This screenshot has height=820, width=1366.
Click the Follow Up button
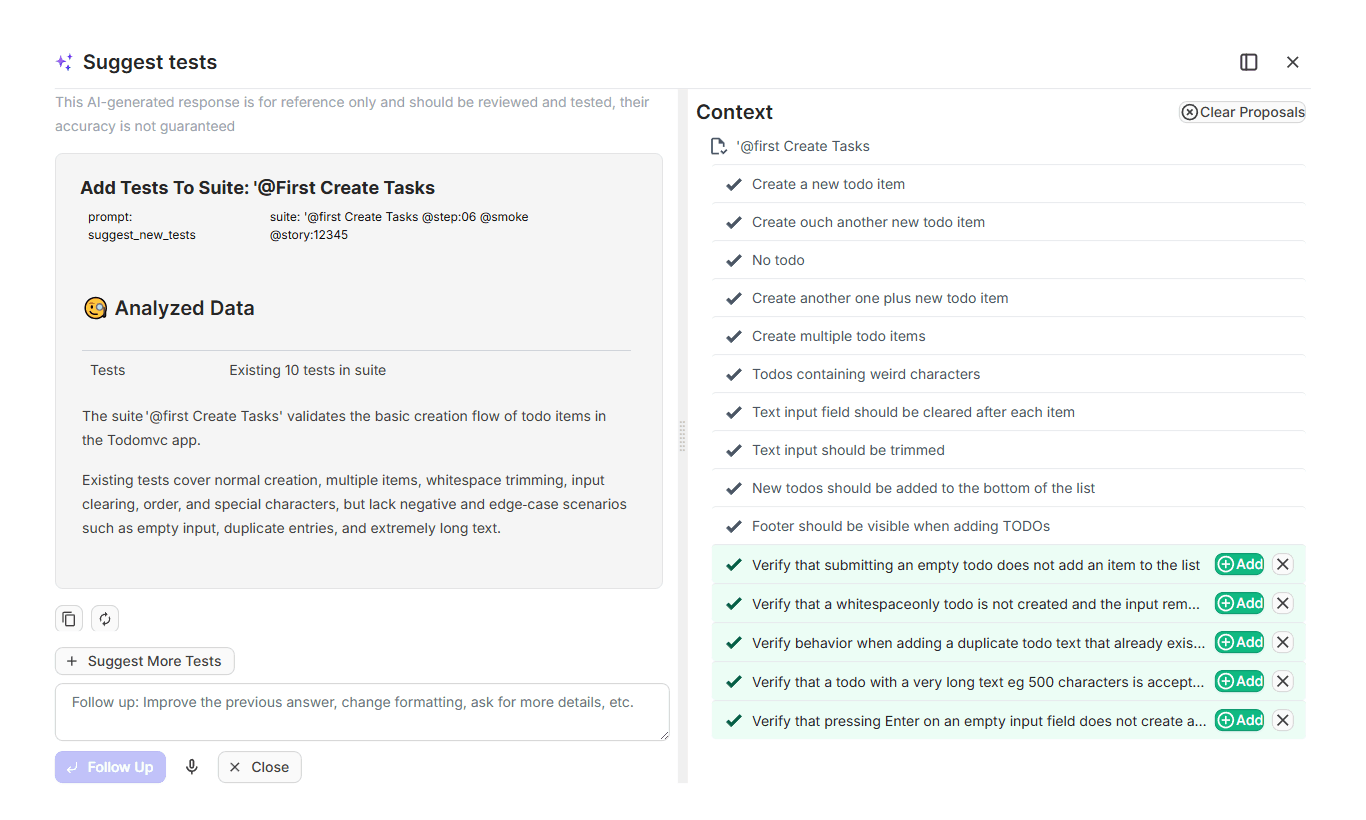[x=110, y=767]
